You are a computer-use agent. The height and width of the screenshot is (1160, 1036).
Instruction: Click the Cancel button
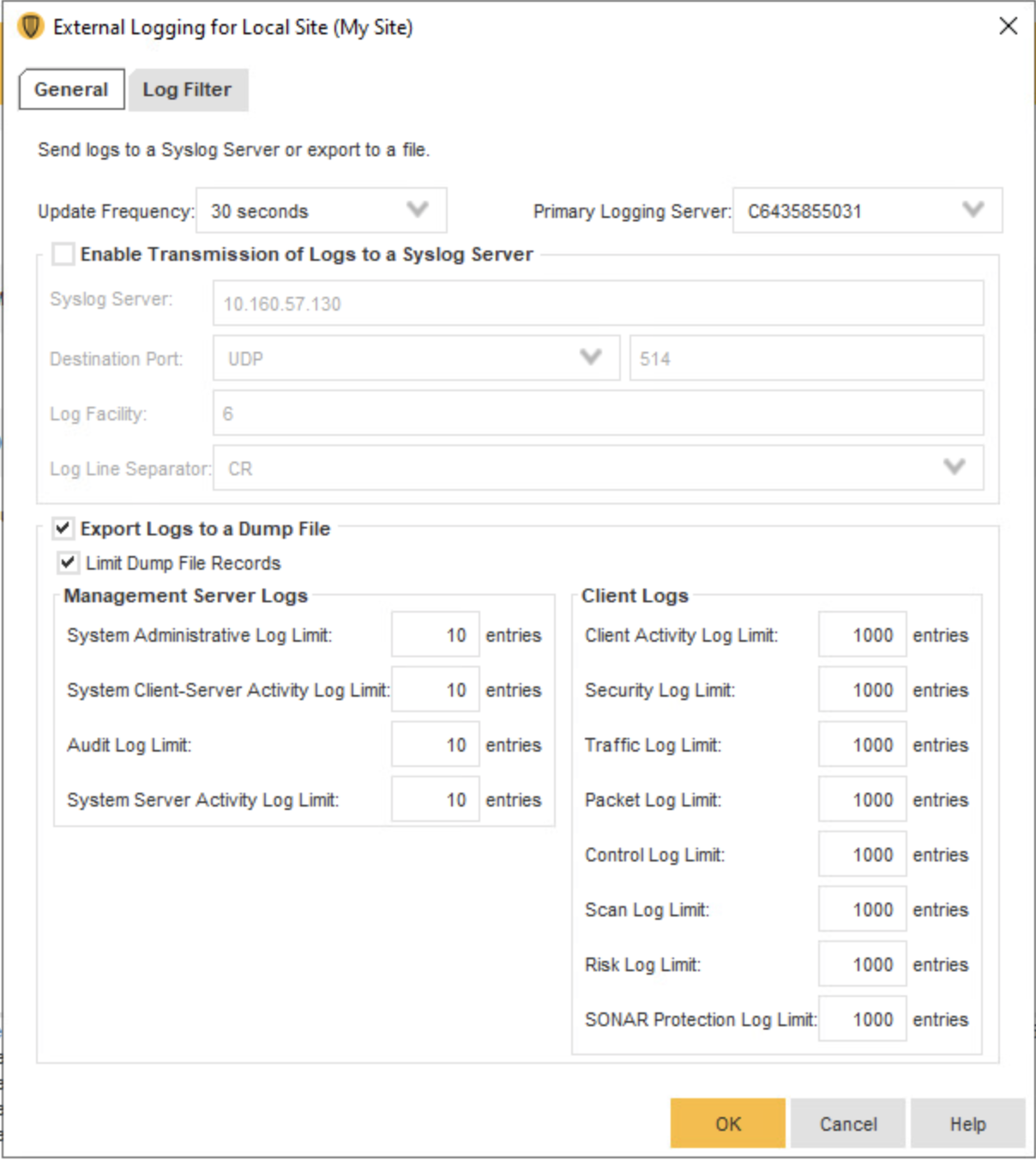[847, 1123]
